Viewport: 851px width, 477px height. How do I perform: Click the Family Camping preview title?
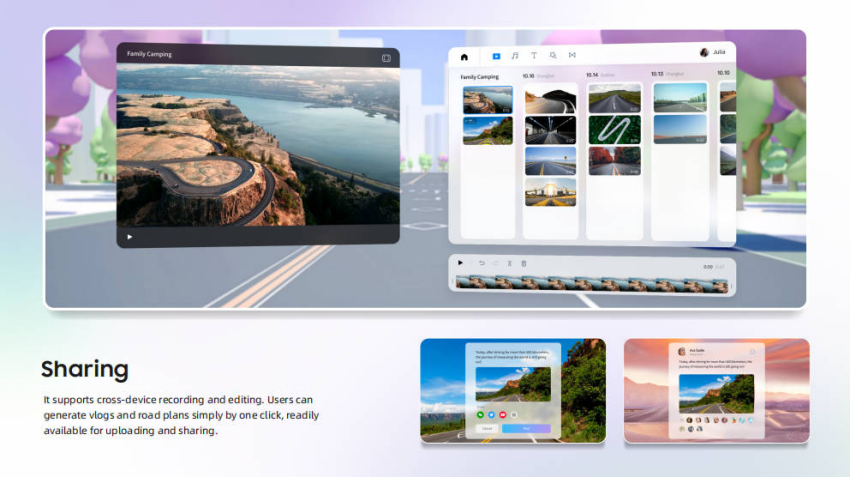coord(149,54)
